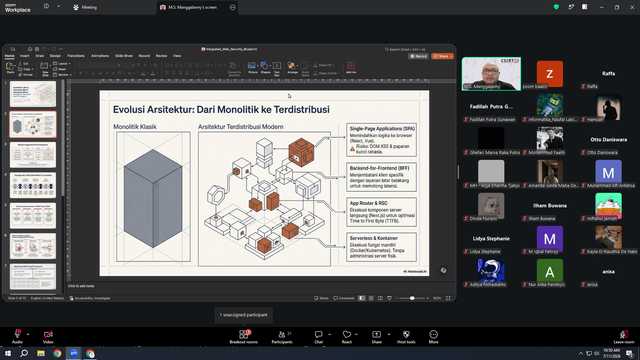Start slideshow from status bar icon
Viewport: 640px width, 360px height.
point(389,298)
